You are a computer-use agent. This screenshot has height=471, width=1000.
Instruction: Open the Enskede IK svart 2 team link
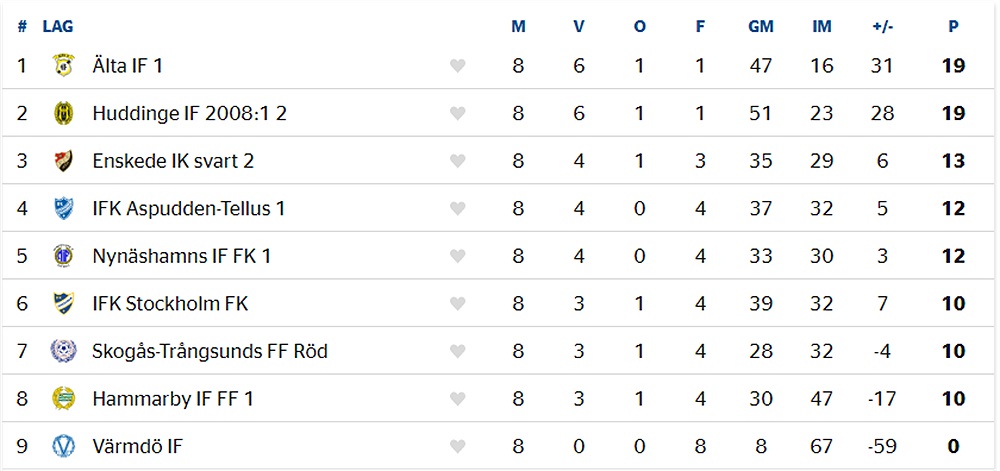pyautogui.click(x=173, y=161)
